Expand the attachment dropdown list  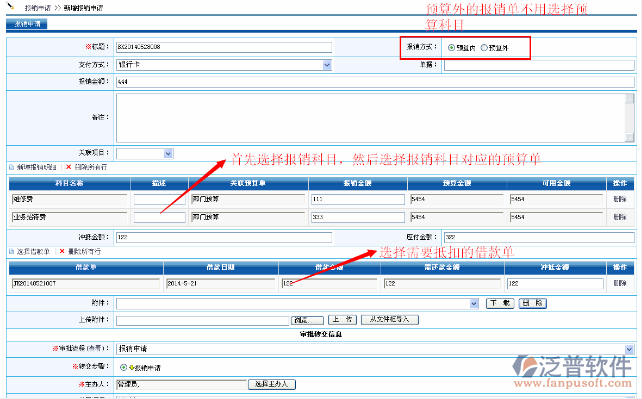click(474, 303)
